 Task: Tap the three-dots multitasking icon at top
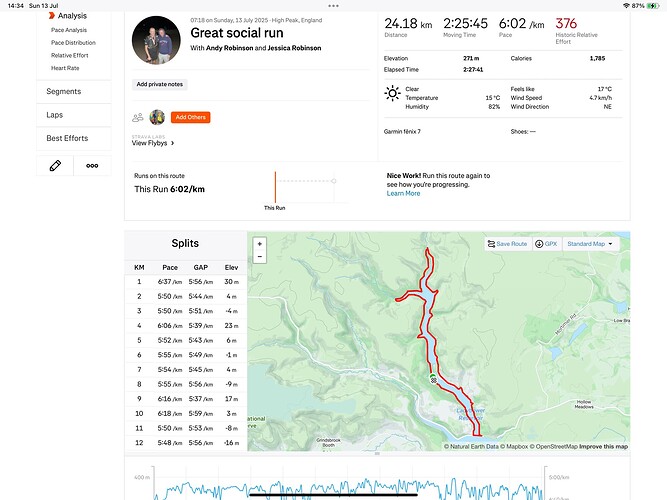(x=334, y=6)
